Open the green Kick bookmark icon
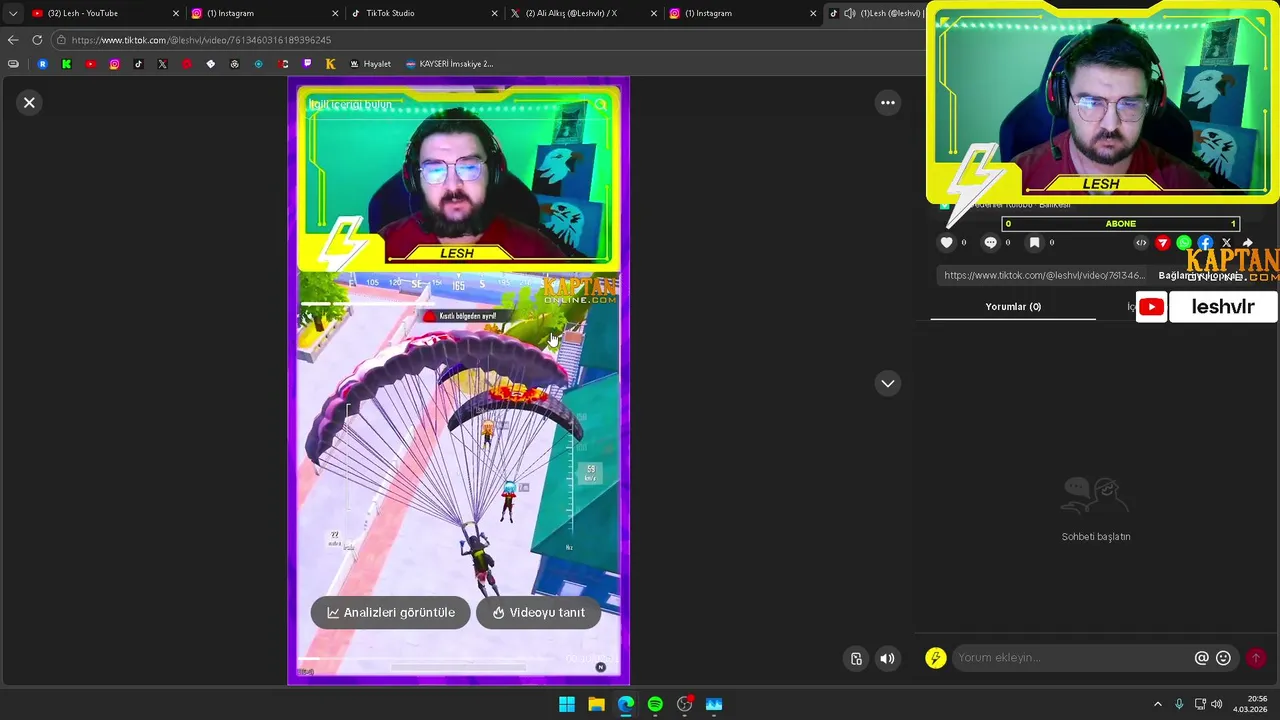1280x720 pixels. pyautogui.click(x=66, y=64)
